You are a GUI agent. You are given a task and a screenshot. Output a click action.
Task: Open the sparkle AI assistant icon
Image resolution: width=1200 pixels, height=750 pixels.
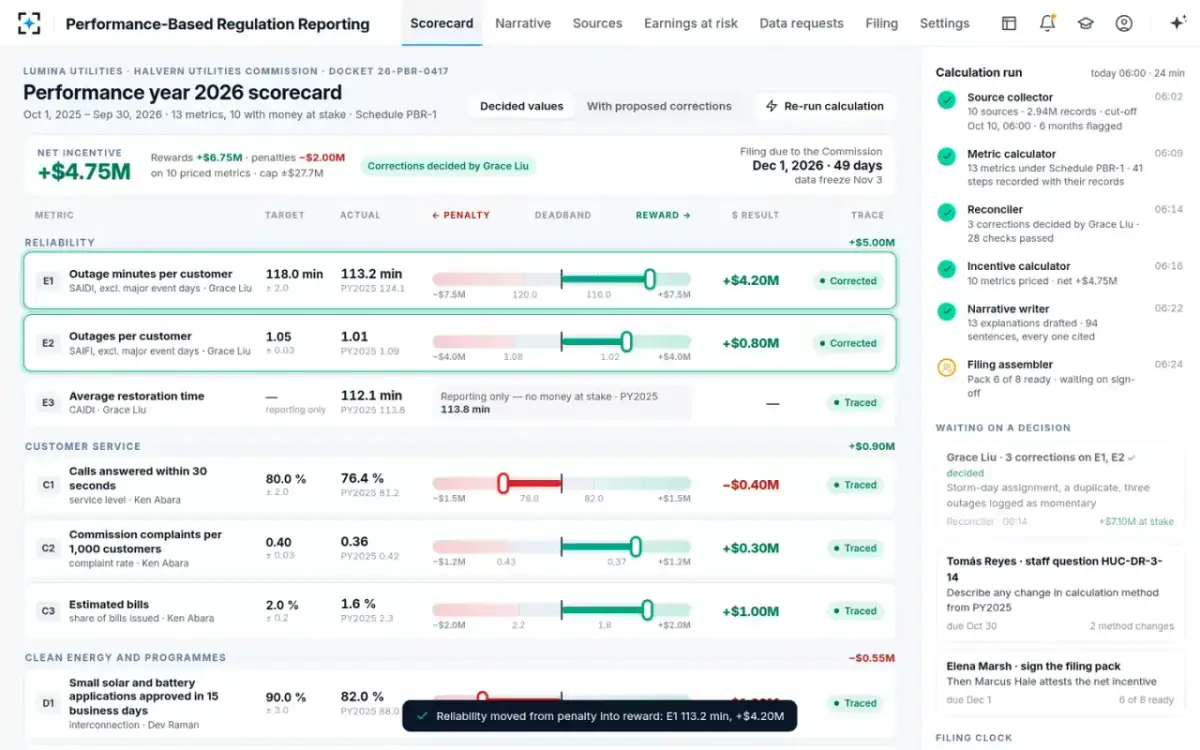(1178, 23)
